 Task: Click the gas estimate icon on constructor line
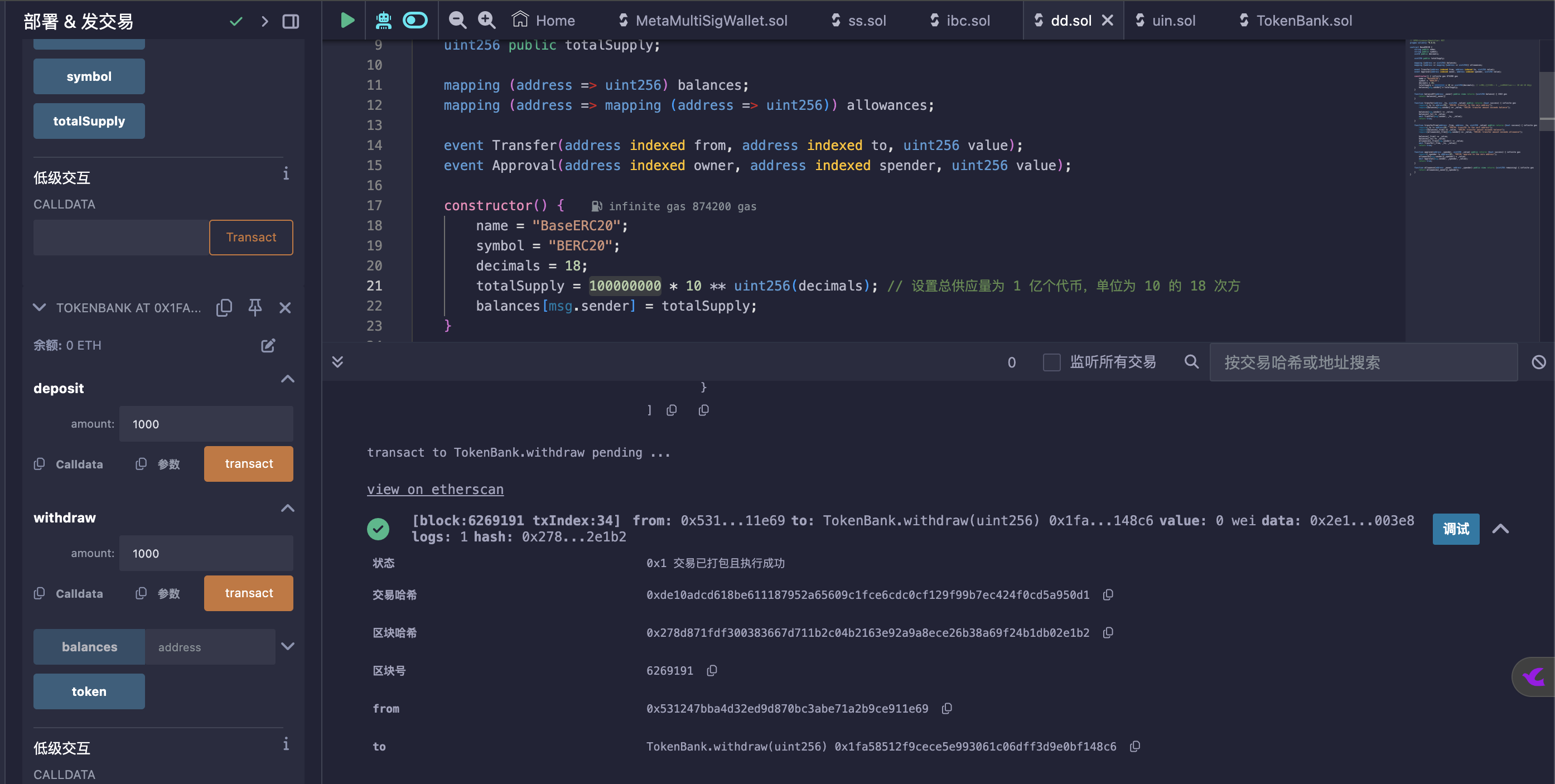click(596, 206)
